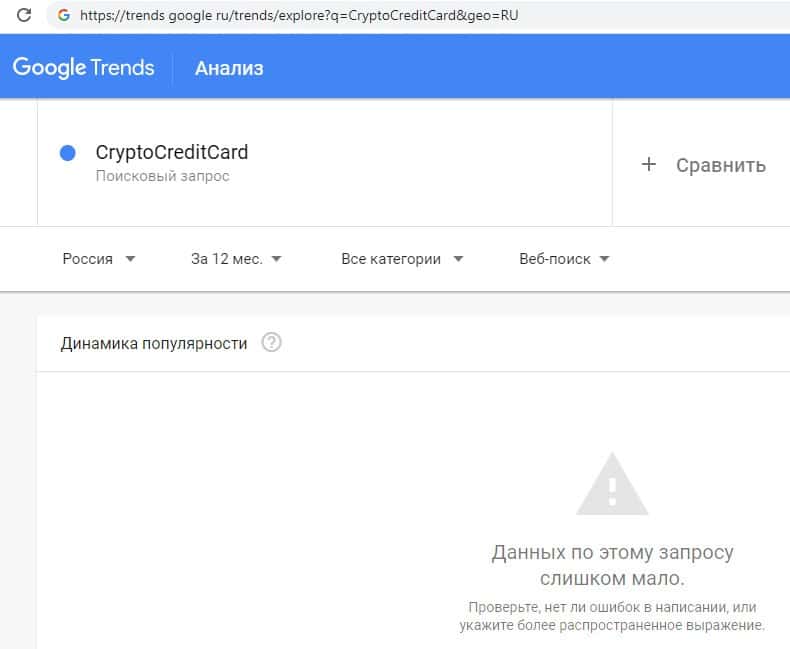Click the warning triangle icon

tap(612, 485)
